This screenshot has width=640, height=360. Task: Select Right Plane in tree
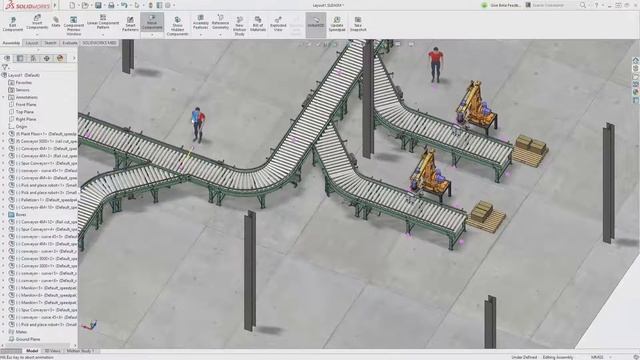click(22, 119)
